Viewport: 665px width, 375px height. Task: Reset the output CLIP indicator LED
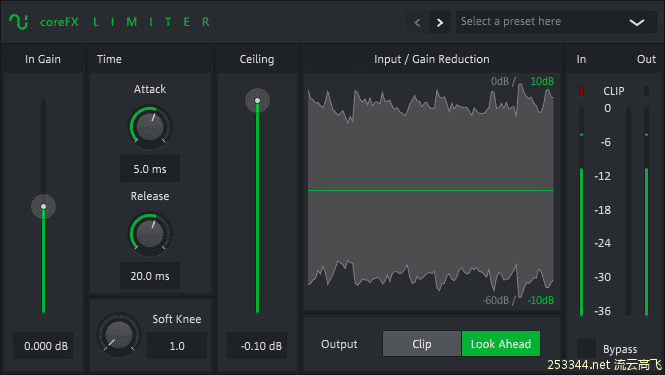[646, 91]
